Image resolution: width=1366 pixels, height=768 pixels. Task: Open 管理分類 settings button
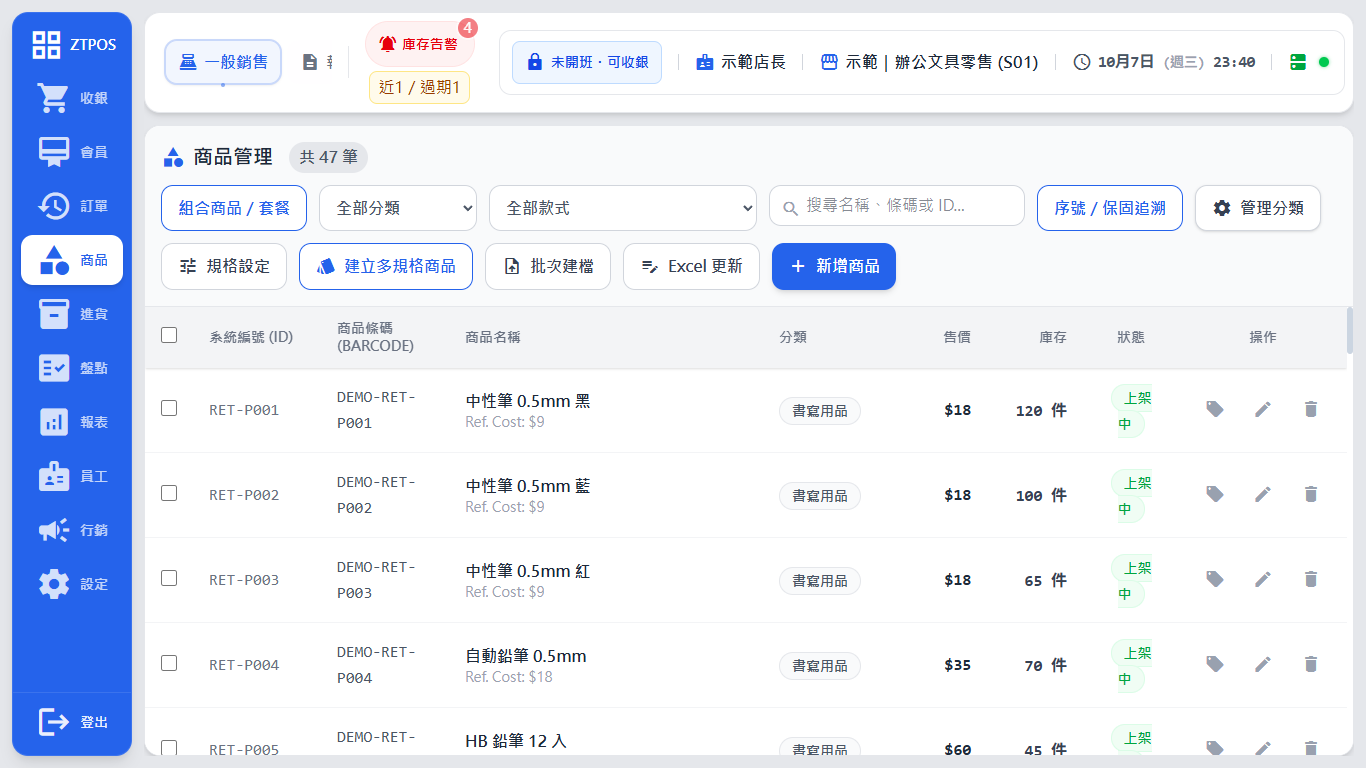[x=1258, y=208]
